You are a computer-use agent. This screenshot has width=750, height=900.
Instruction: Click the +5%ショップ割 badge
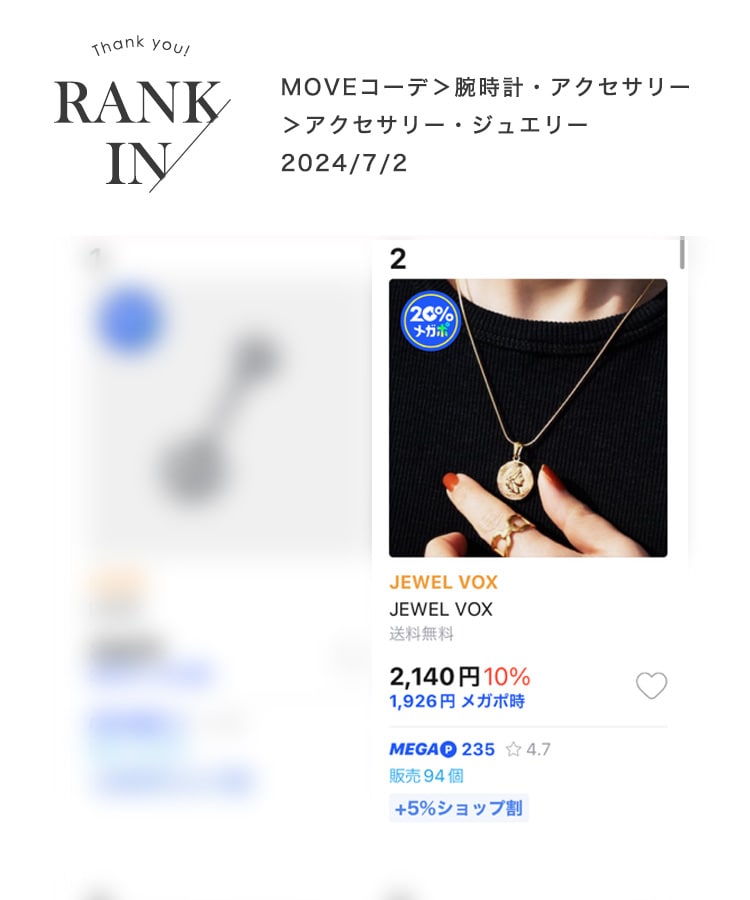click(458, 808)
